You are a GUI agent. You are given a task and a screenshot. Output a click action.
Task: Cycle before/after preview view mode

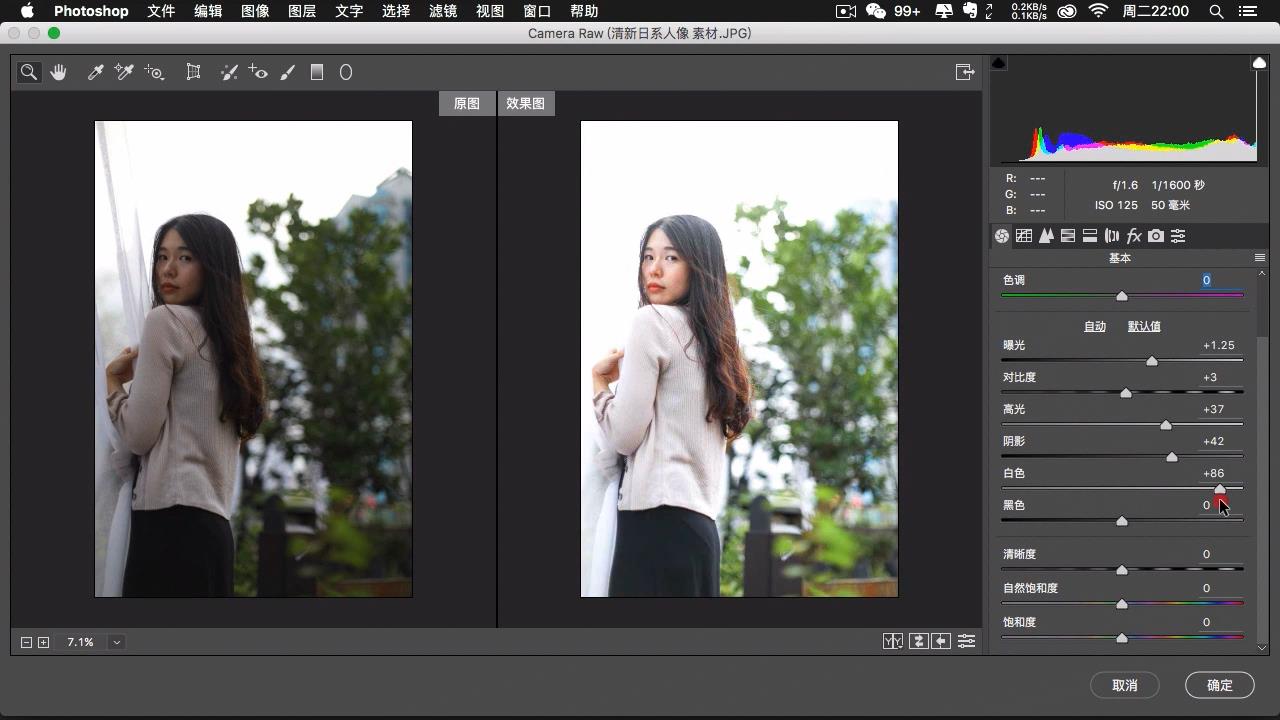pyautogui.click(x=893, y=642)
